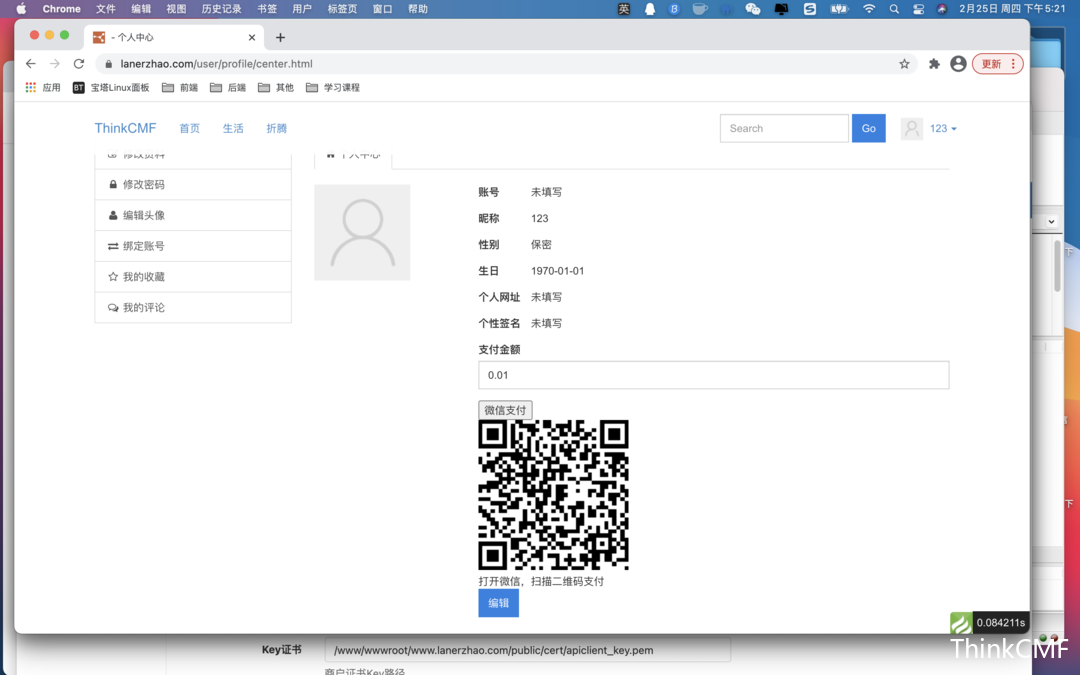Open Control Center in menu bar
This screenshot has height=675, width=1080.
(918, 9)
